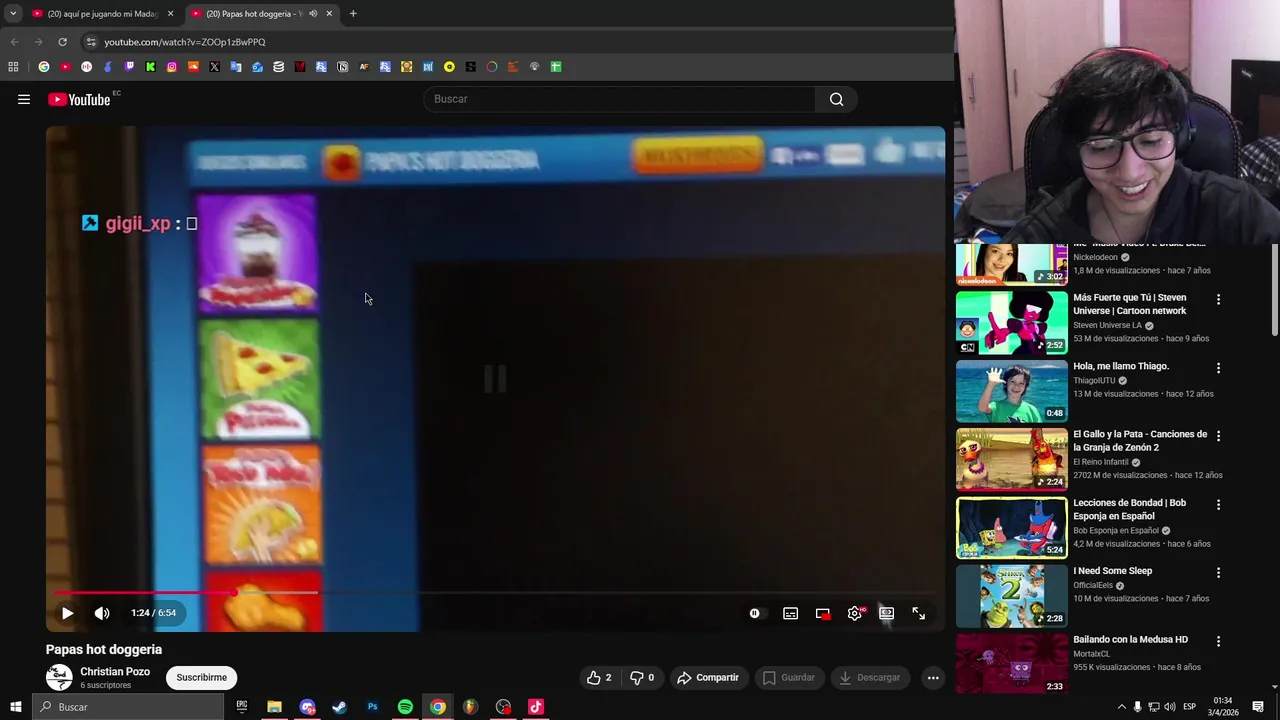The width and height of the screenshot is (1280, 720).
Task: Click the Descargar download button
Action: tap(869, 677)
